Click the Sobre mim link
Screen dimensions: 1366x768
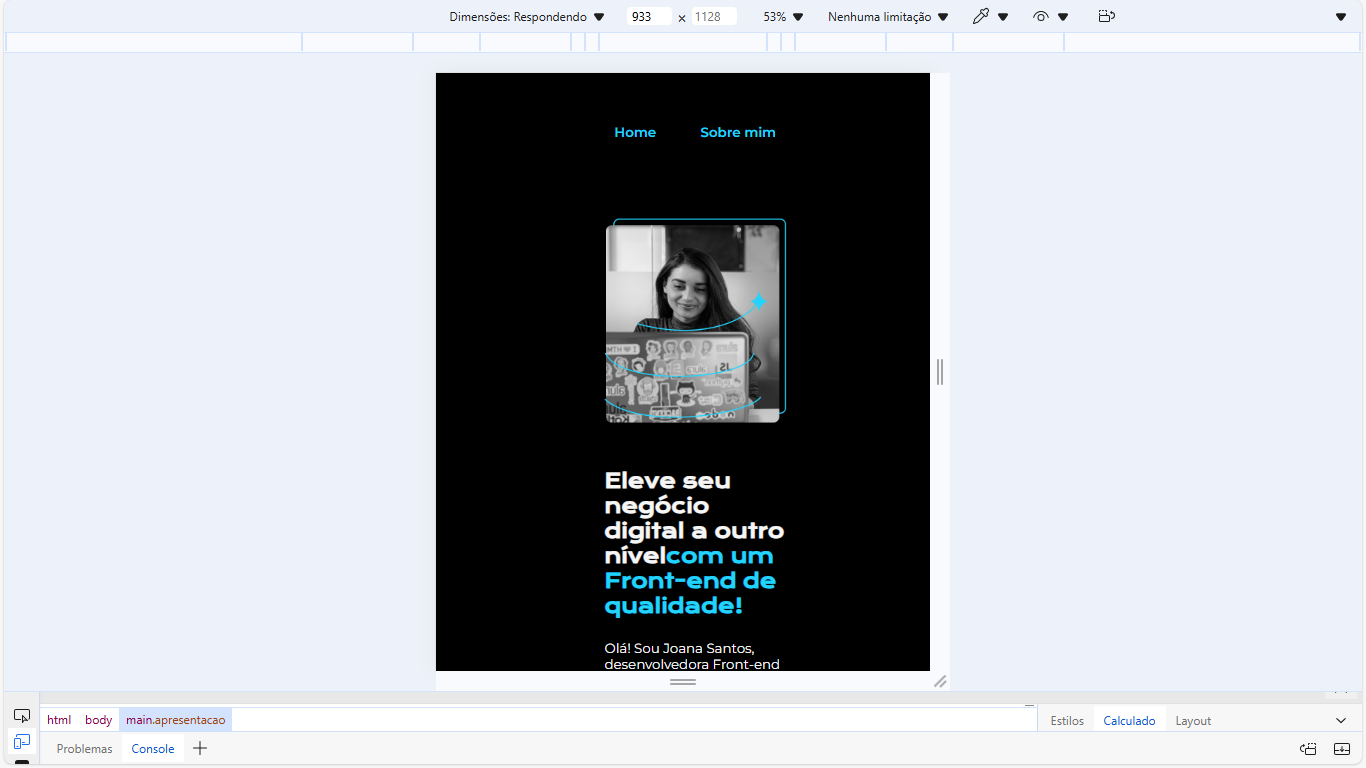[738, 132]
